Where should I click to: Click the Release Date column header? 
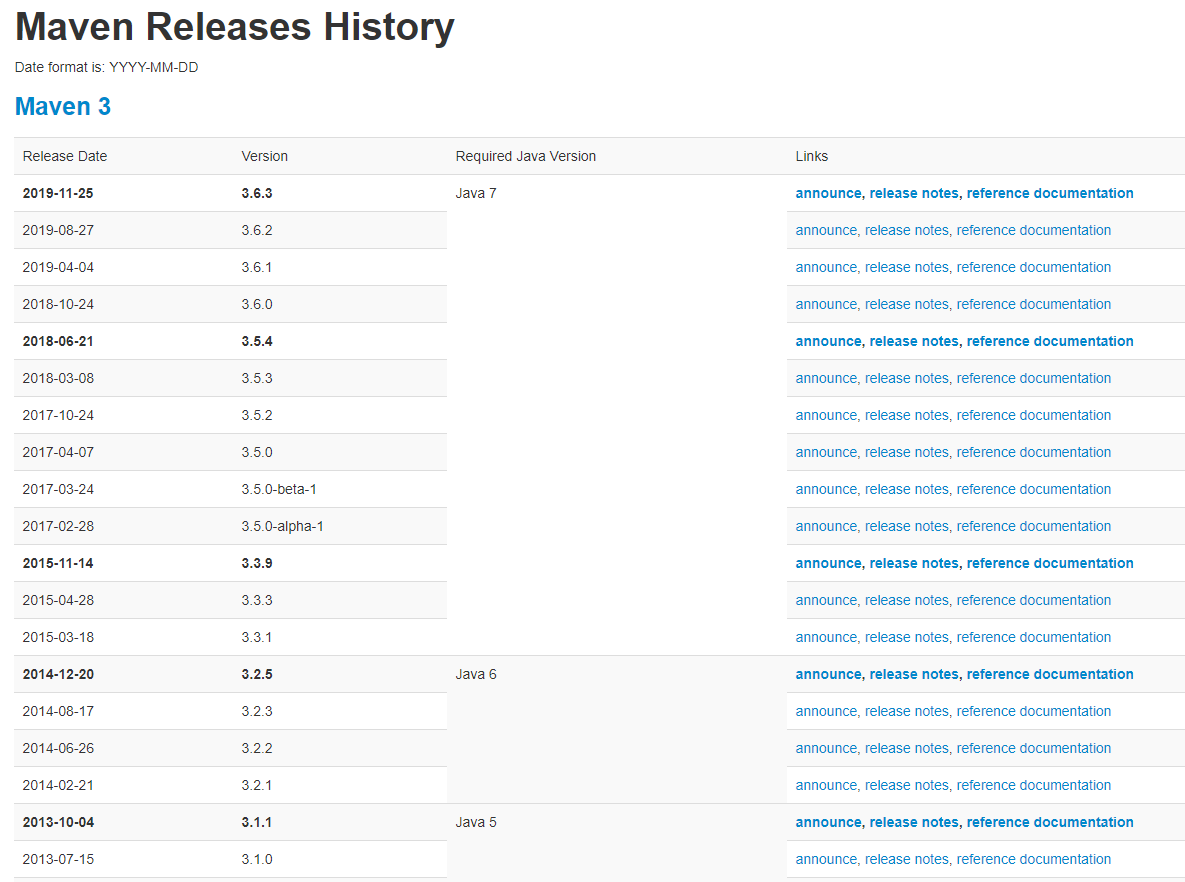pos(123,156)
